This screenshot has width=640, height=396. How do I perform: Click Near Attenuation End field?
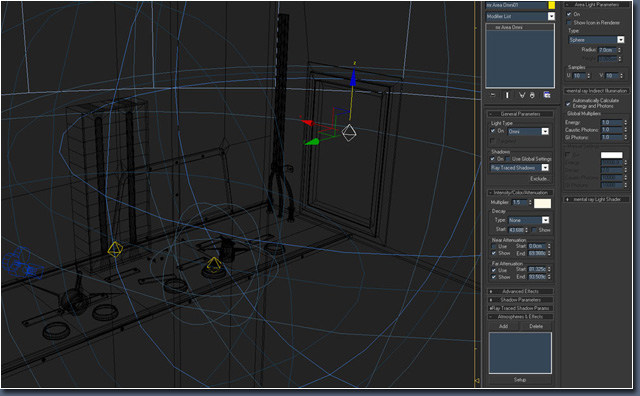pos(537,253)
